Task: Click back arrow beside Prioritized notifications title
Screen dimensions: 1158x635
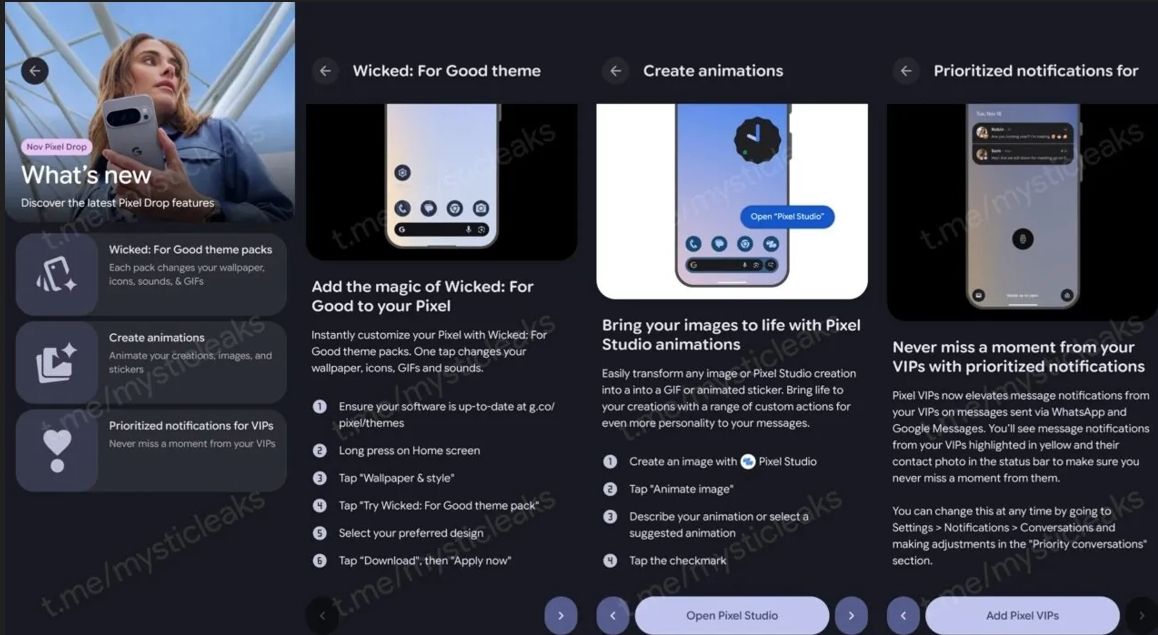Action: 906,71
